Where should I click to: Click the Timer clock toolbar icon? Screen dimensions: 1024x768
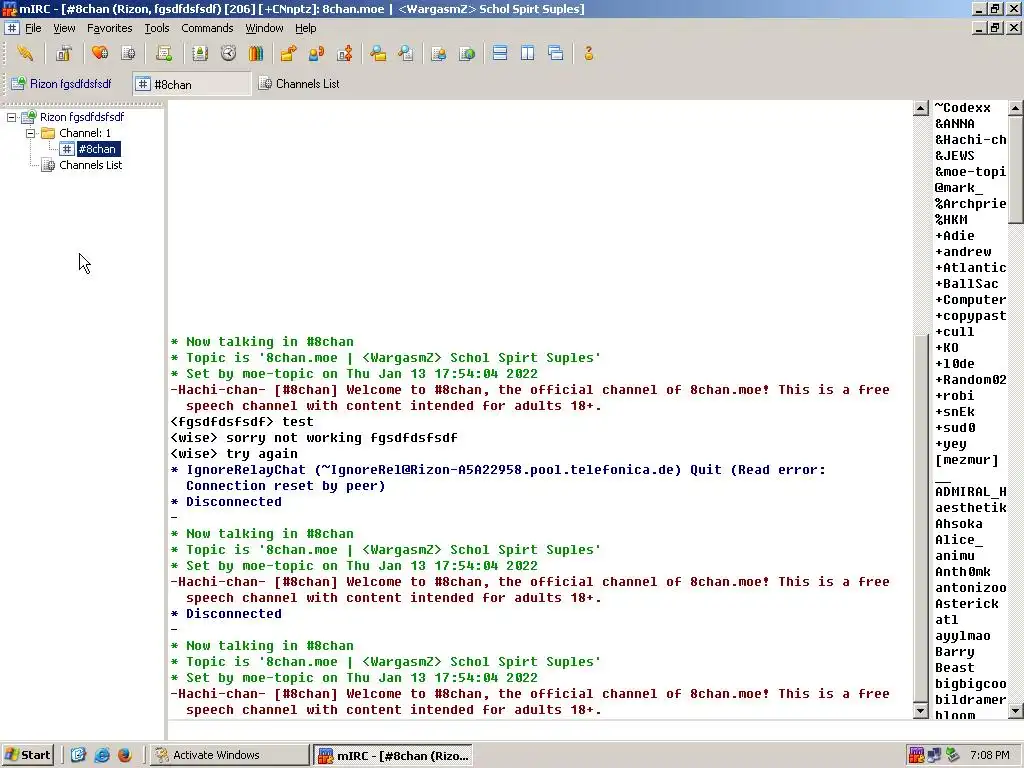[228, 54]
